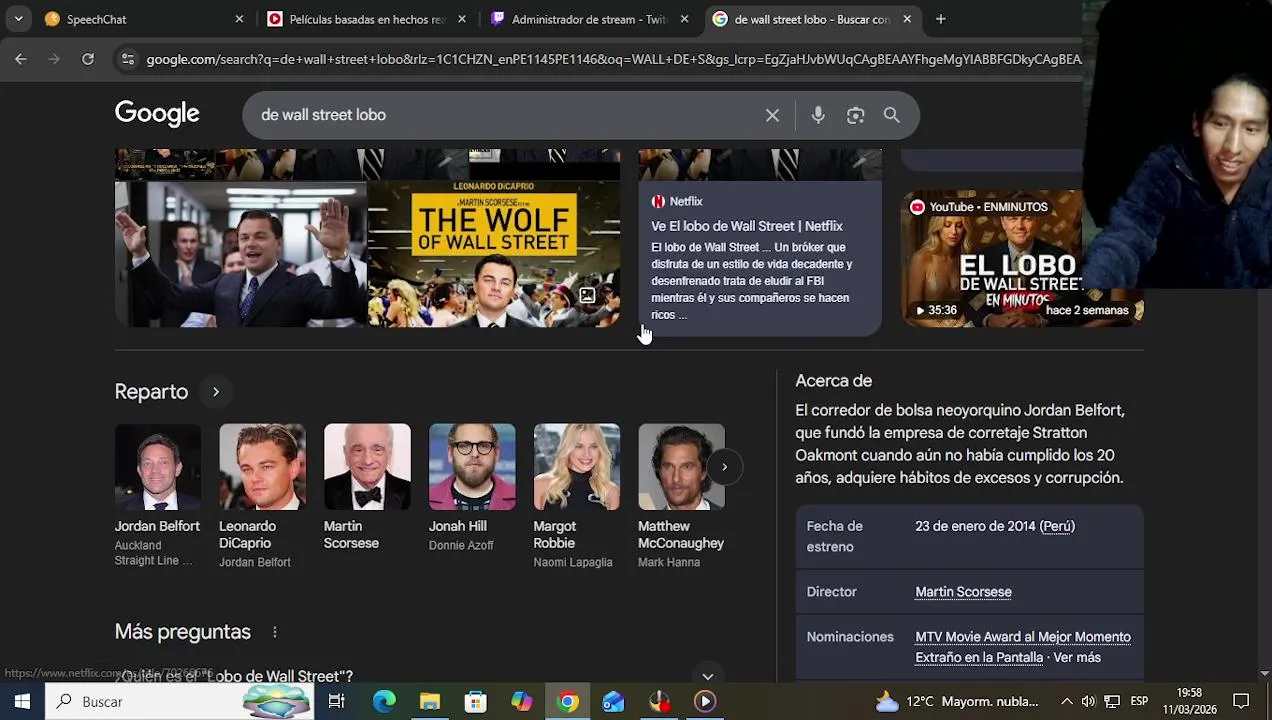Open Leonardo DiCaprio cast entry
Screen dimensions: 1272x720
click(x=262, y=496)
